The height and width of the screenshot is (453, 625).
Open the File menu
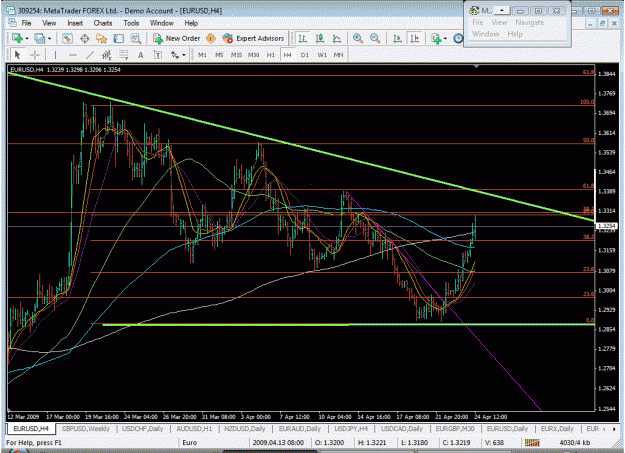pos(26,23)
